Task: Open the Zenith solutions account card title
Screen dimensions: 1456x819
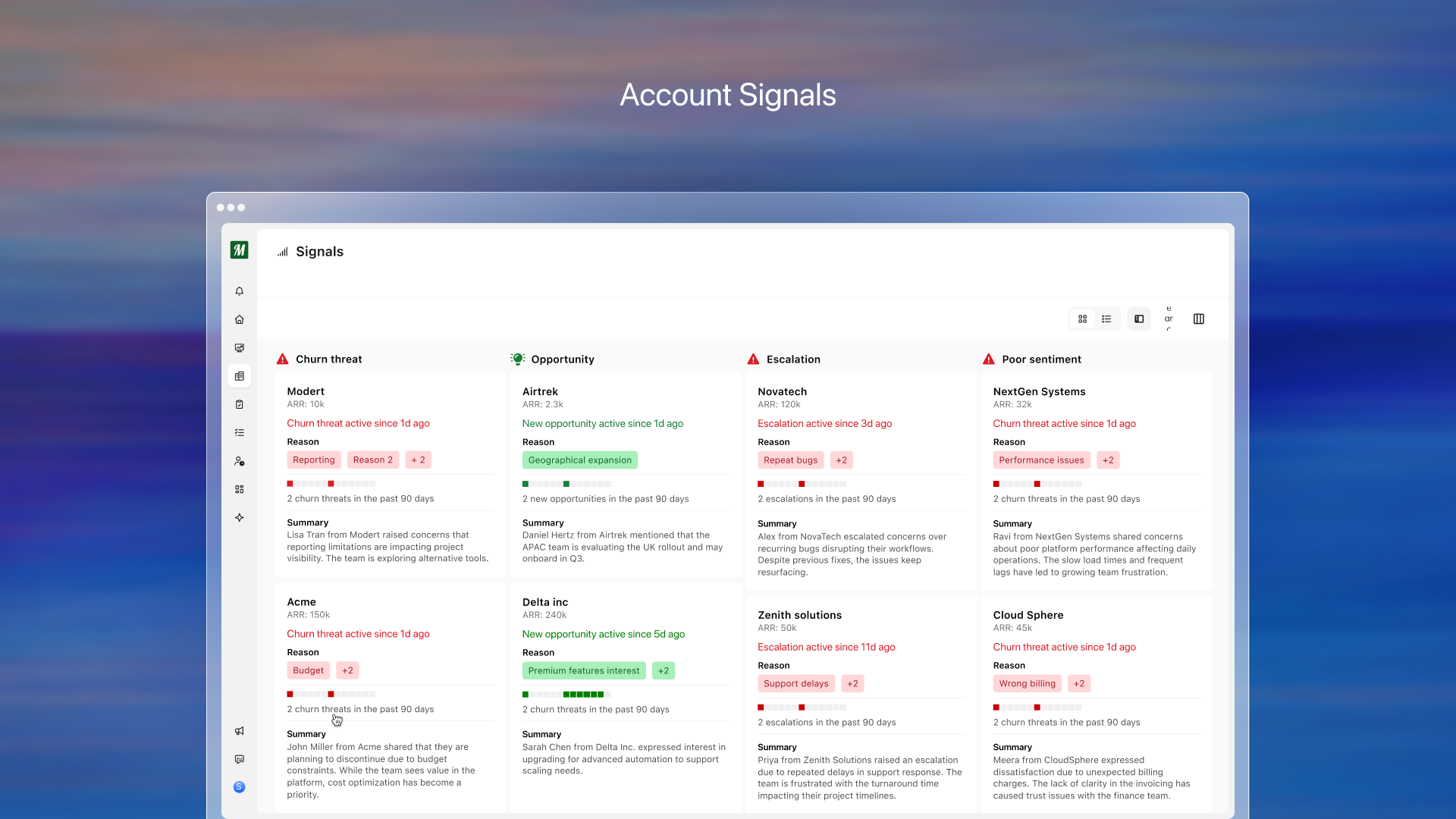Action: coord(799,615)
